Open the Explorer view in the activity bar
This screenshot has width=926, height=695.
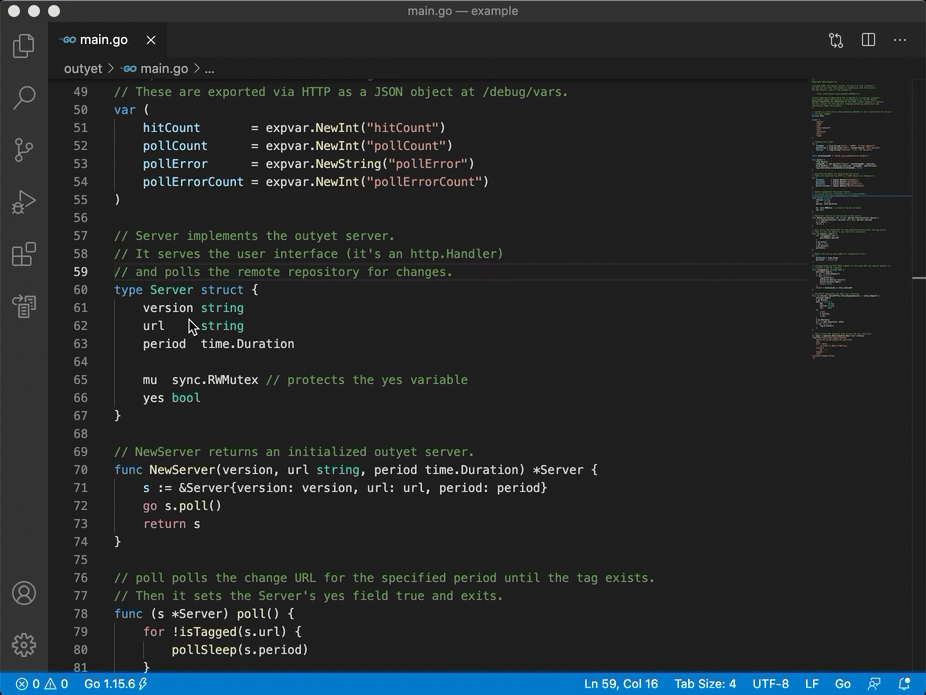point(23,45)
